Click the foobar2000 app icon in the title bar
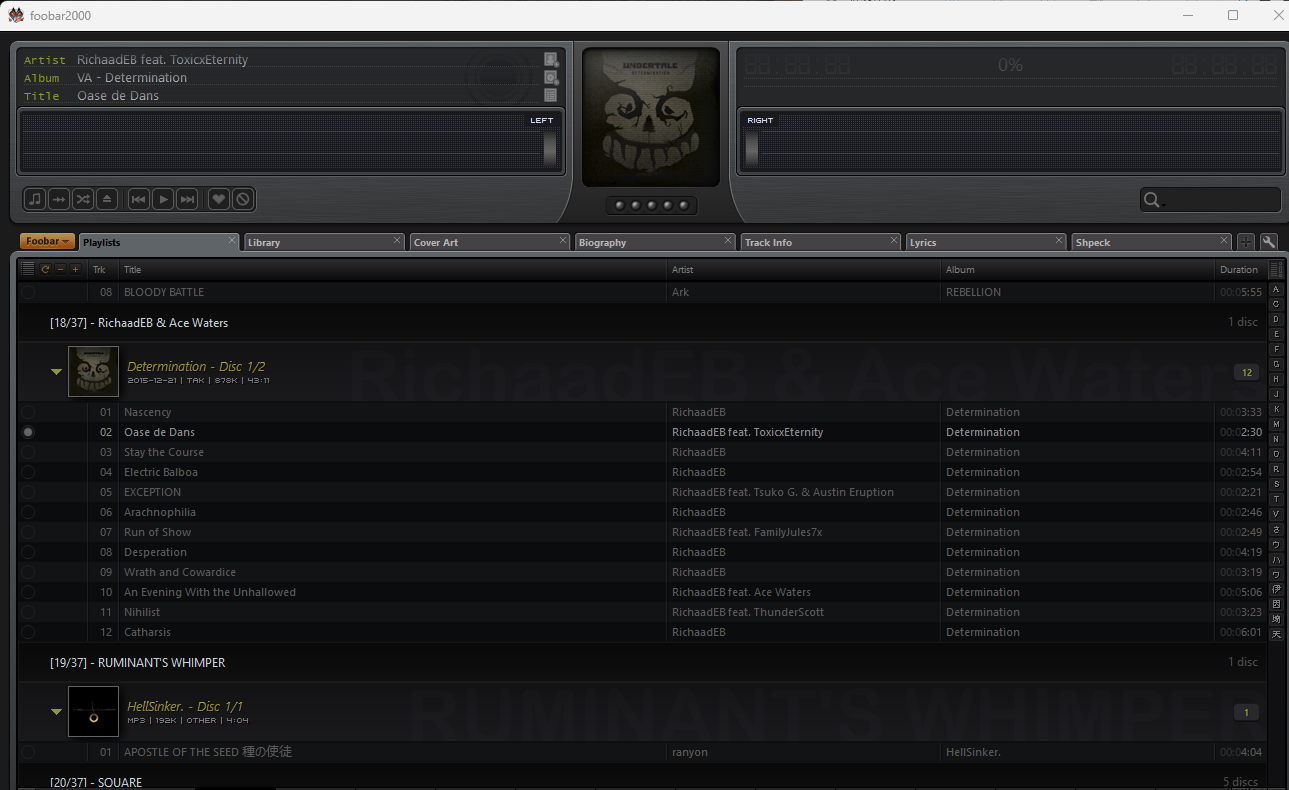Screen dimensions: 1289x790 click(x=16, y=15)
